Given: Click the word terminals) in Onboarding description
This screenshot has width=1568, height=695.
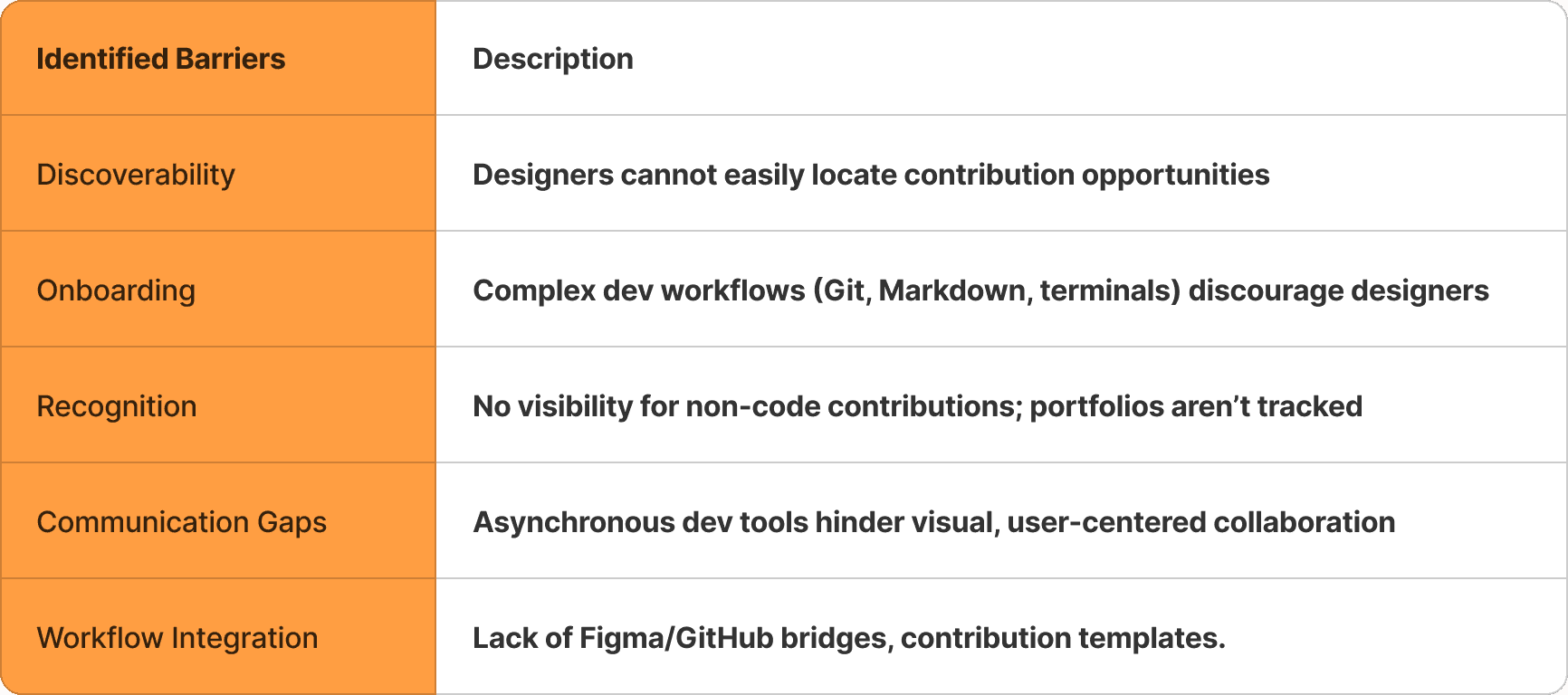Looking at the screenshot, I should pos(1110,290).
